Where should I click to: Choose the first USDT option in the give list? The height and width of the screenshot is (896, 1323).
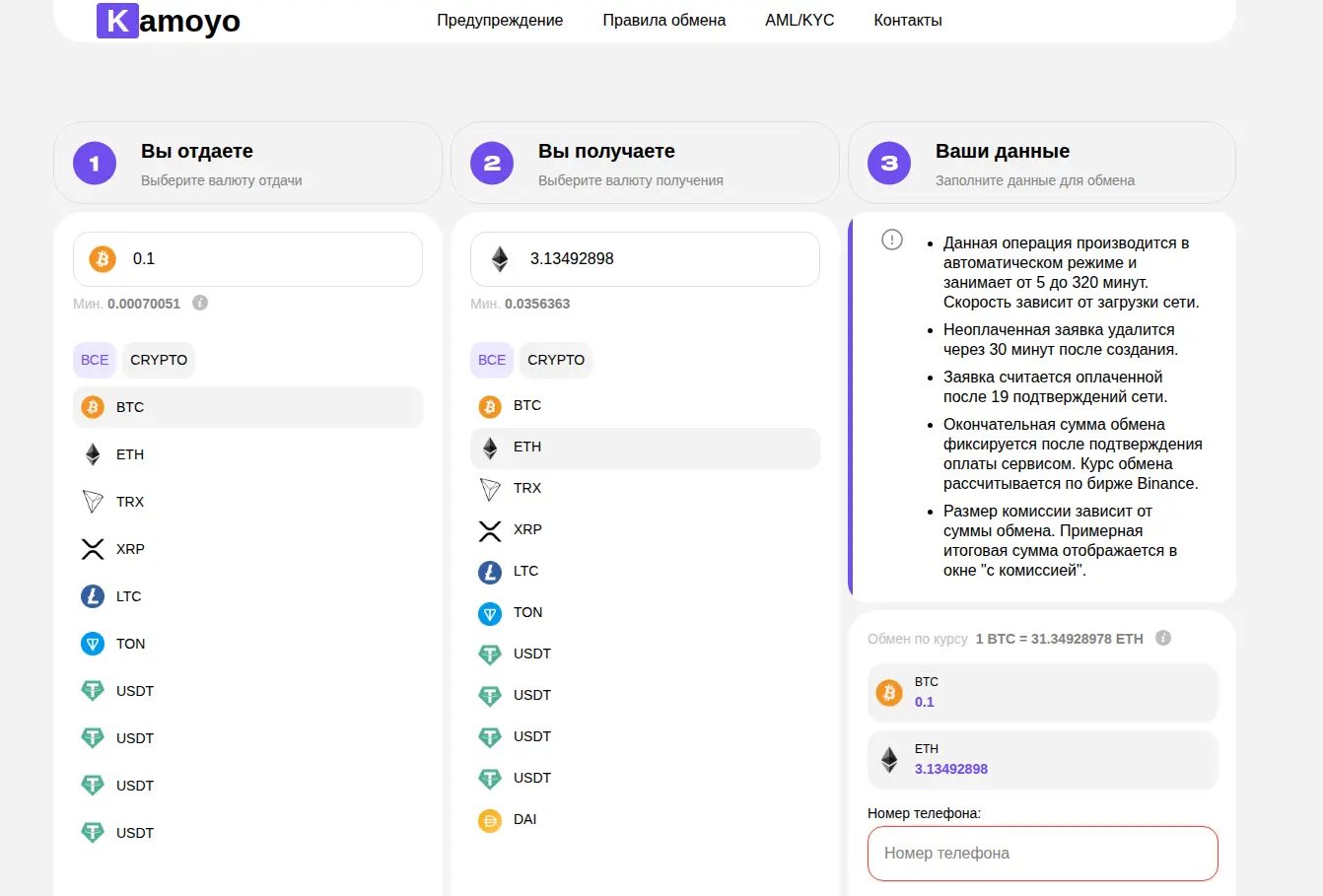point(134,691)
